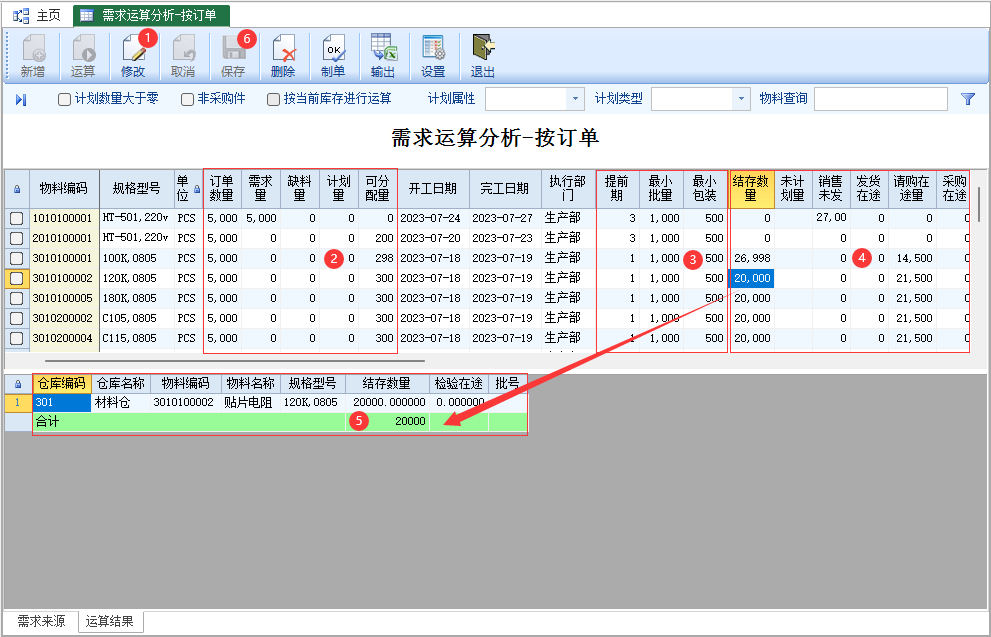Select row checkbox for 1010100001
This screenshot has width=991, height=637.
pyautogui.click(x=16, y=219)
